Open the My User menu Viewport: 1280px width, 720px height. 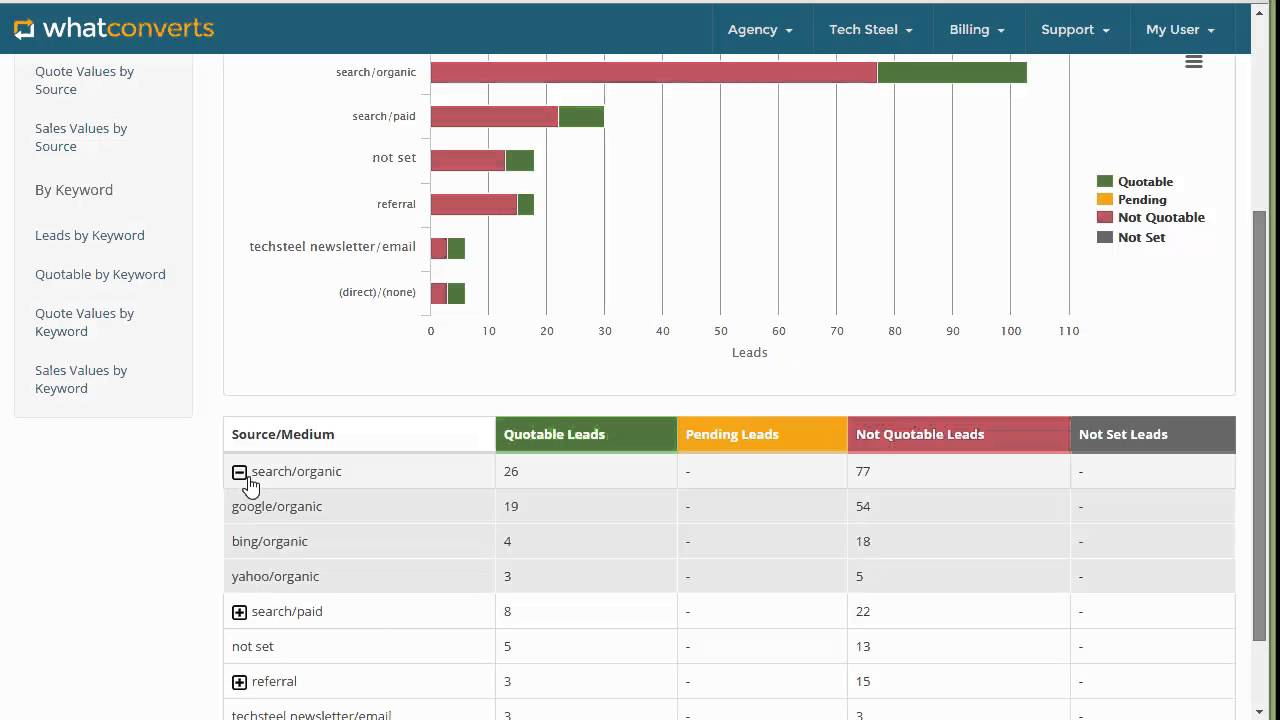[x=1180, y=30]
